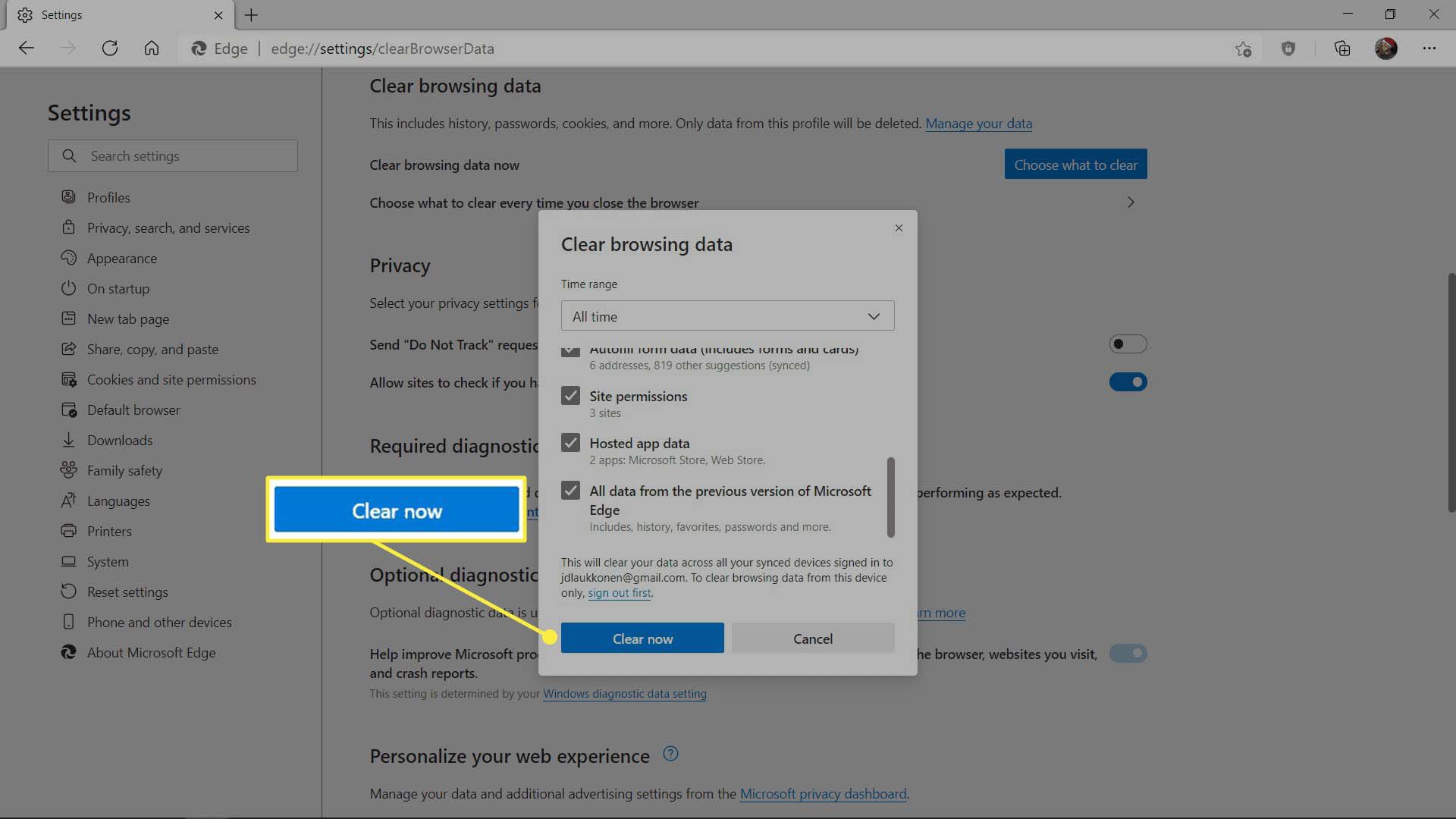
Task: Uncheck All data from previous version checkbox
Action: point(570,490)
